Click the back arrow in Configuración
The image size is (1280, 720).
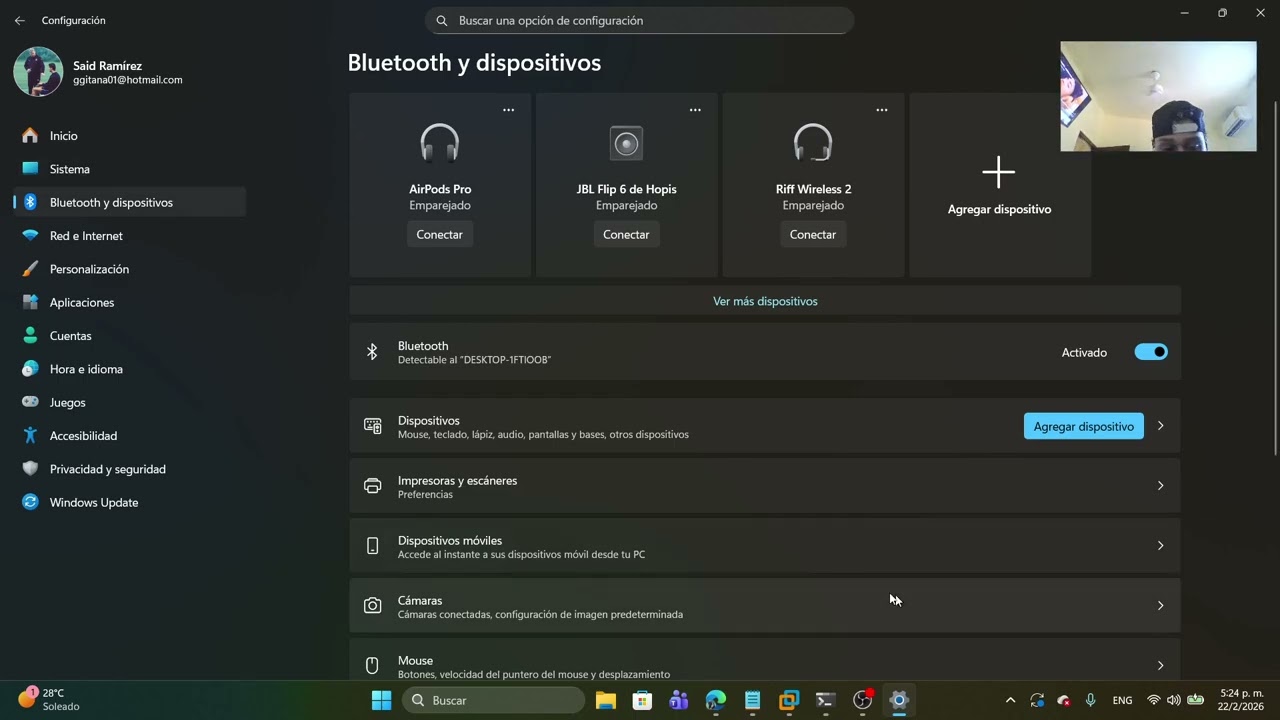coord(20,20)
